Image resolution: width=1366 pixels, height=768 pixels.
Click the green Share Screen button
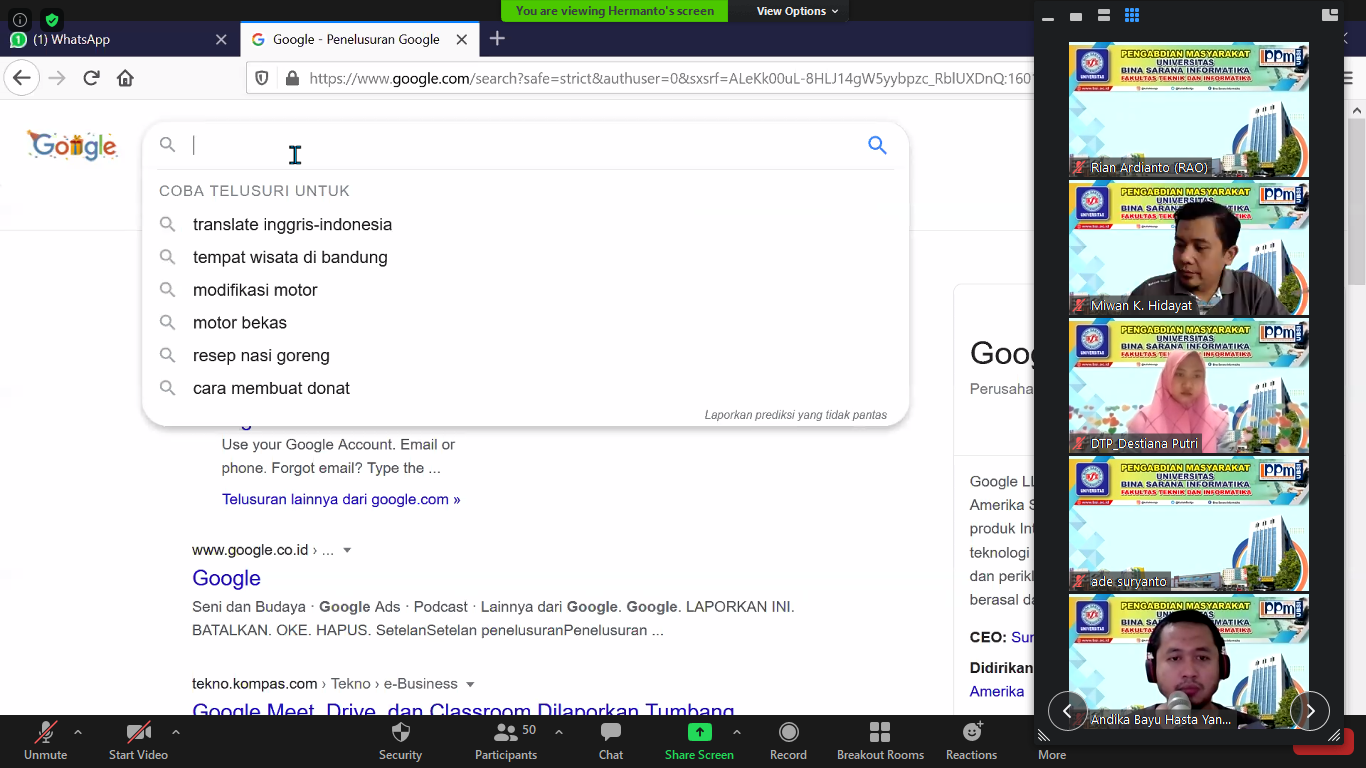699,741
